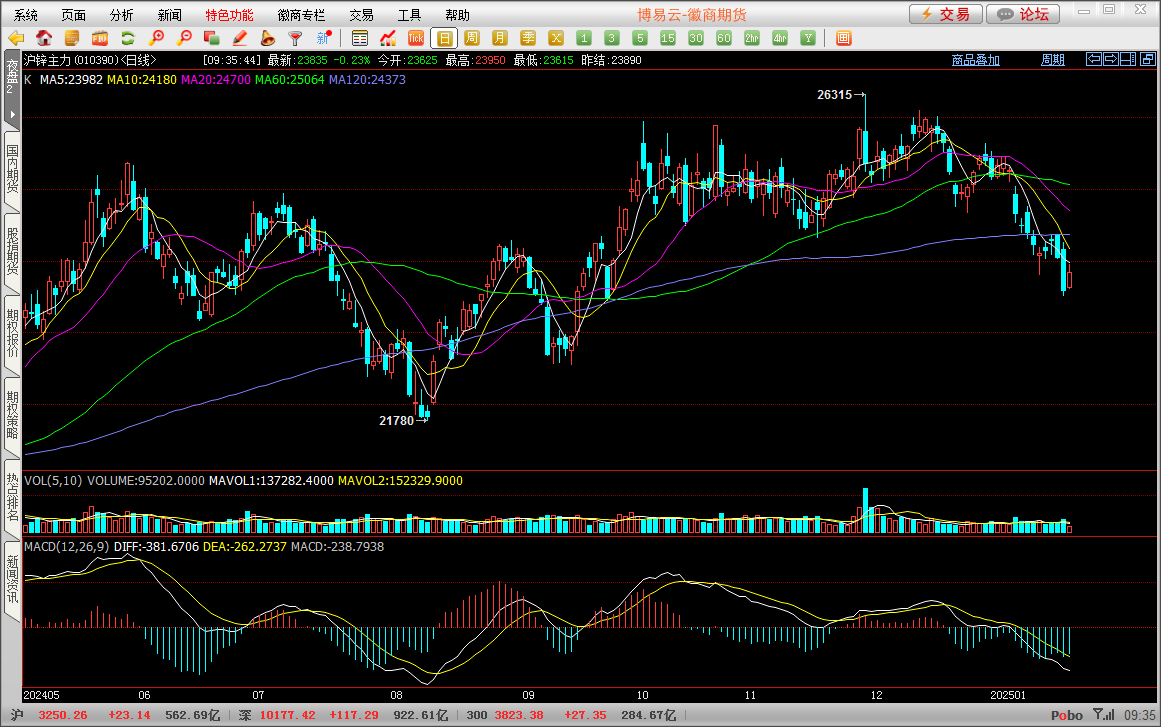Image resolution: width=1161 pixels, height=727 pixels.
Task: Go to the home page icon
Action: click(44, 38)
